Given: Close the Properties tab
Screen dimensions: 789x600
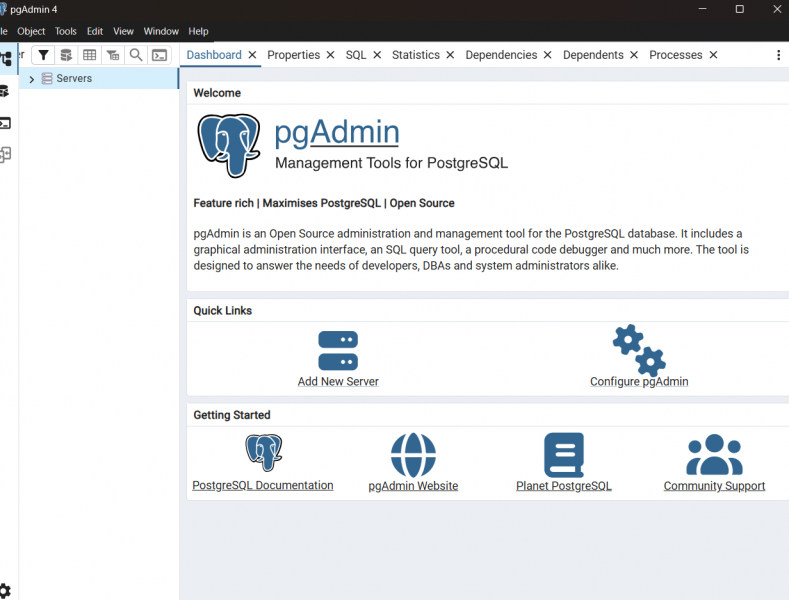Looking at the screenshot, I should (331, 55).
